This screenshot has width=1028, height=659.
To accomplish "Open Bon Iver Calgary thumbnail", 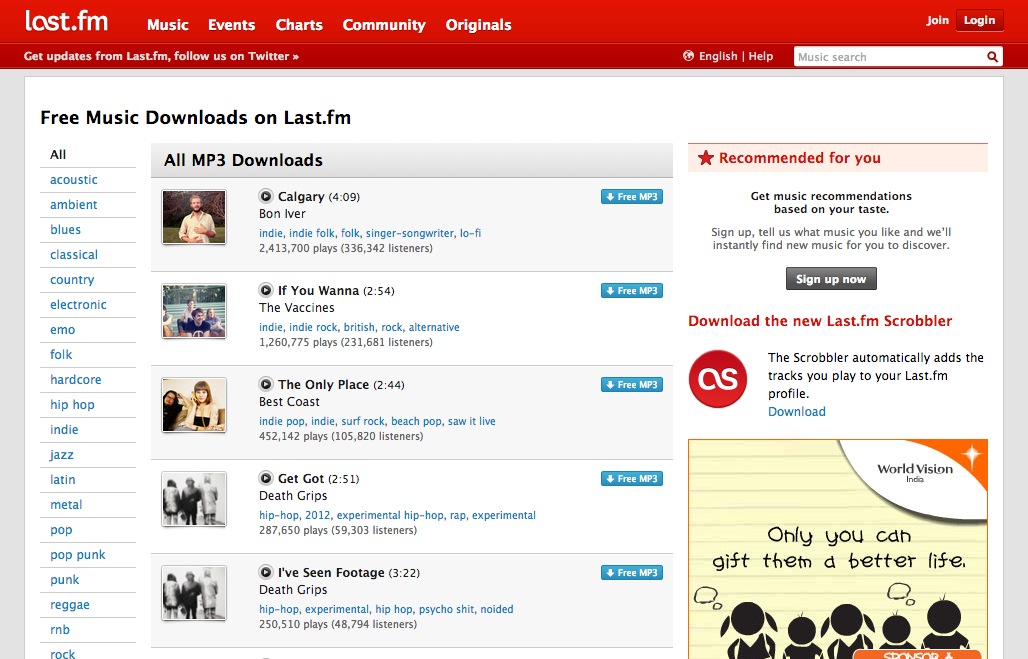I will 194,217.
